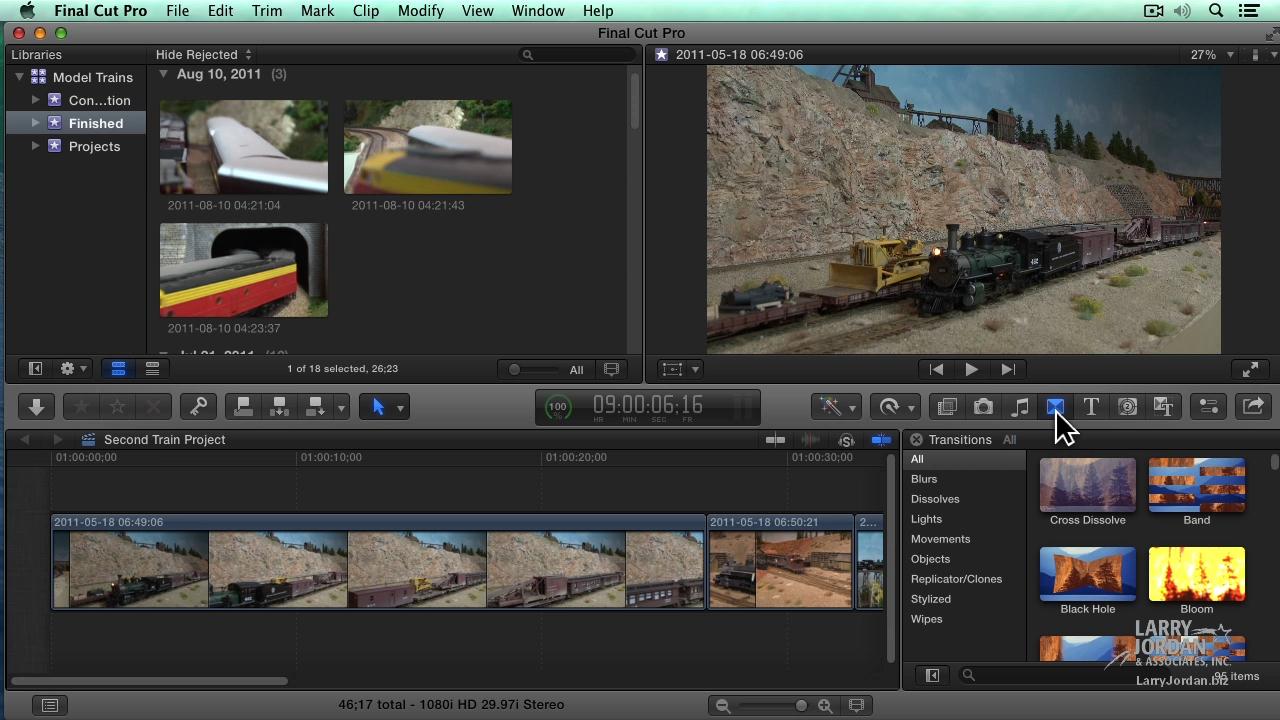
Task: Show the Effects Browser
Action: tap(946, 407)
